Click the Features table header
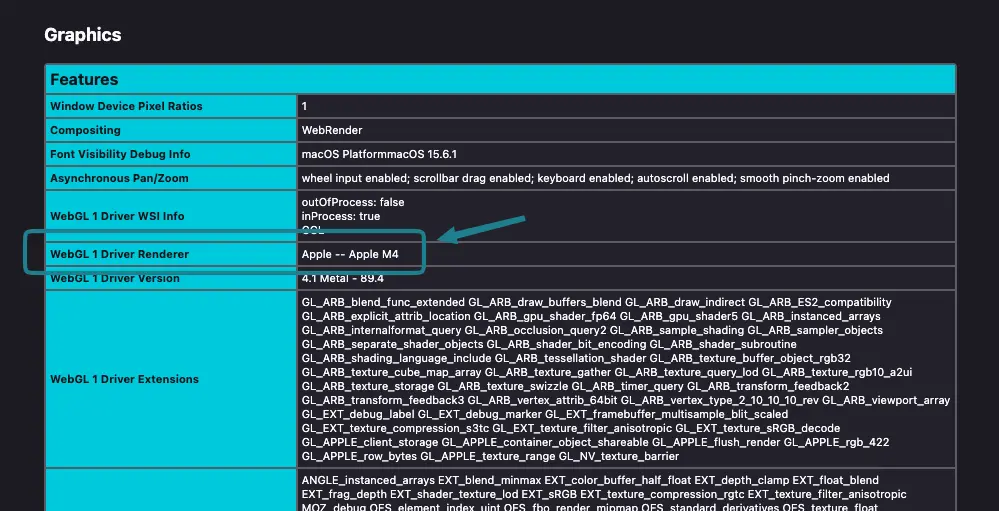This screenshot has height=511, width=999. 500,80
